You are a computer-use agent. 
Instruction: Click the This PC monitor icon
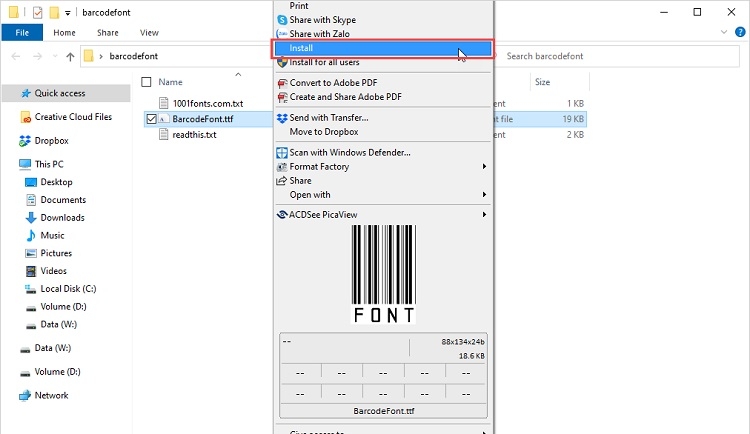coord(25,165)
